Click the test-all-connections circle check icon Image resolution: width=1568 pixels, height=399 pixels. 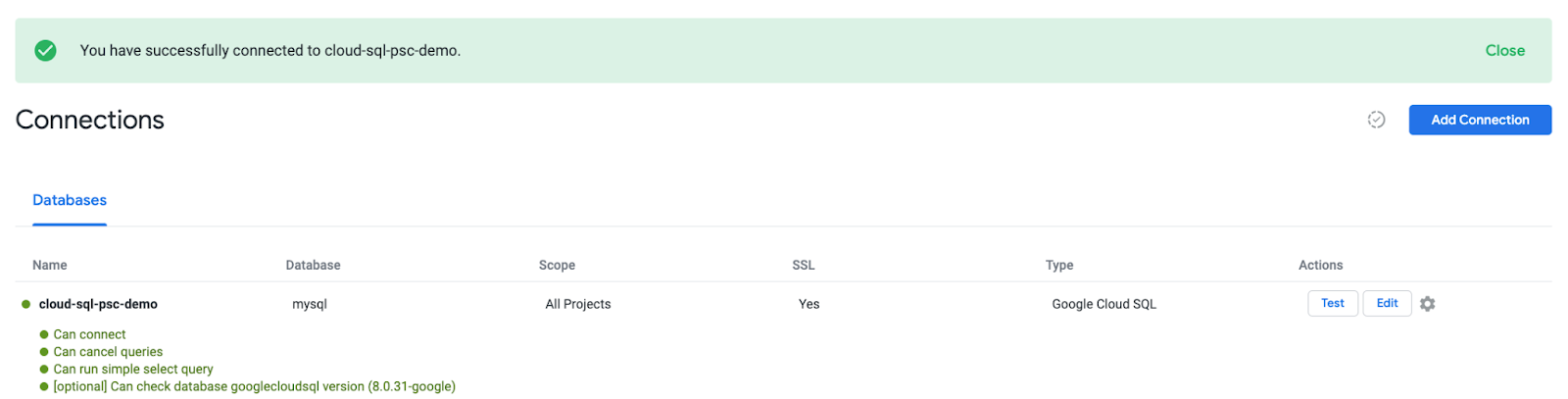pyautogui.click(x=1376, y=120)
